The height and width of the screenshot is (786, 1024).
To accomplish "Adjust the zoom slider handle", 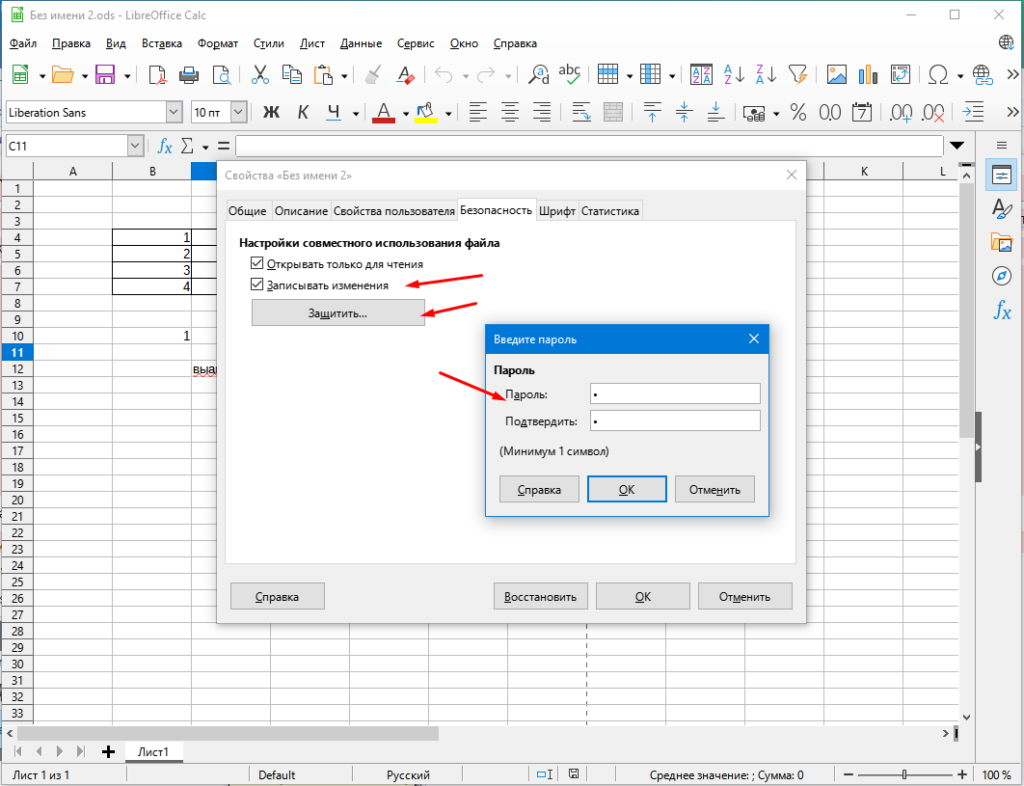I will [x=904, y=774].
